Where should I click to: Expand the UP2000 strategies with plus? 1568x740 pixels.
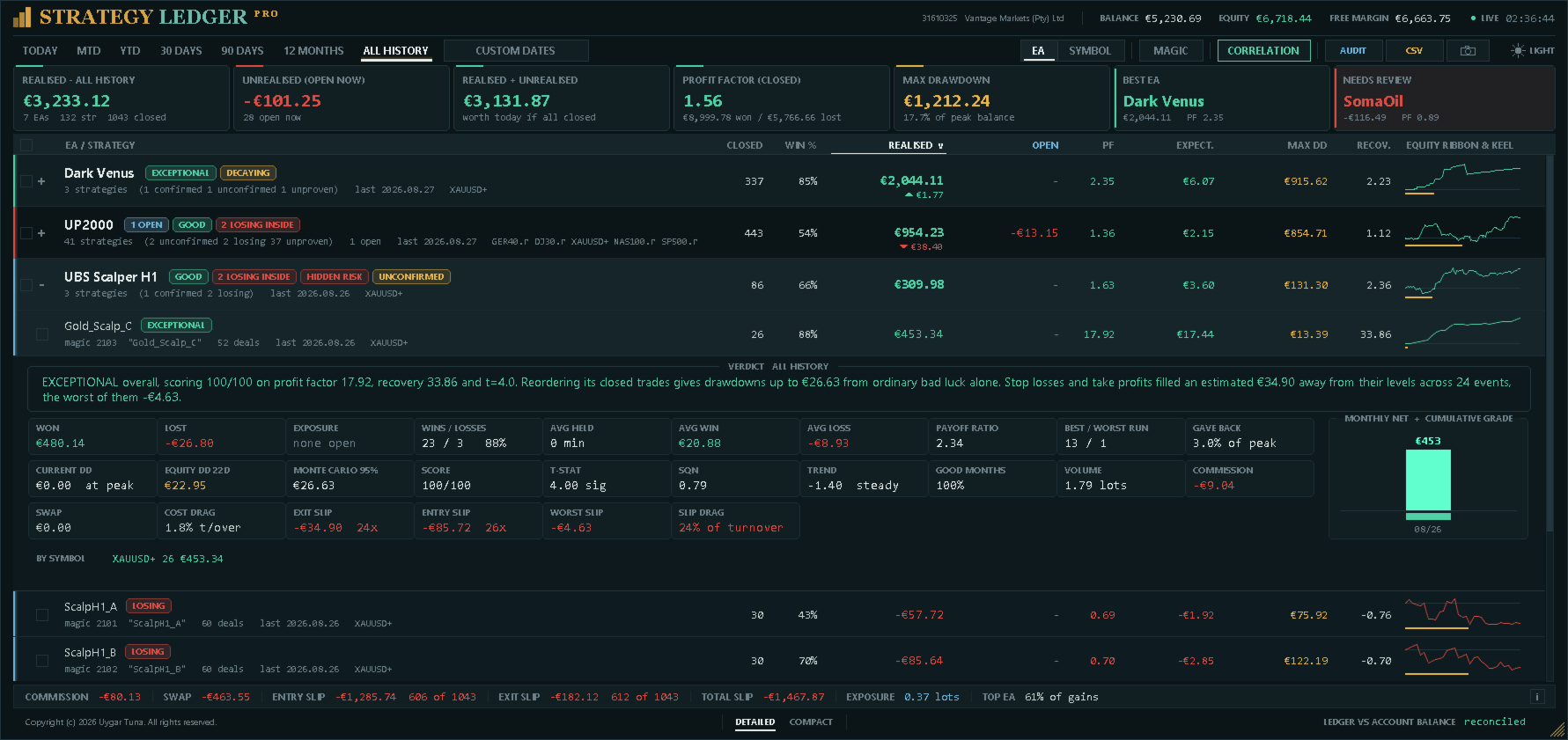pyautogui.click(x=41, y=233)
